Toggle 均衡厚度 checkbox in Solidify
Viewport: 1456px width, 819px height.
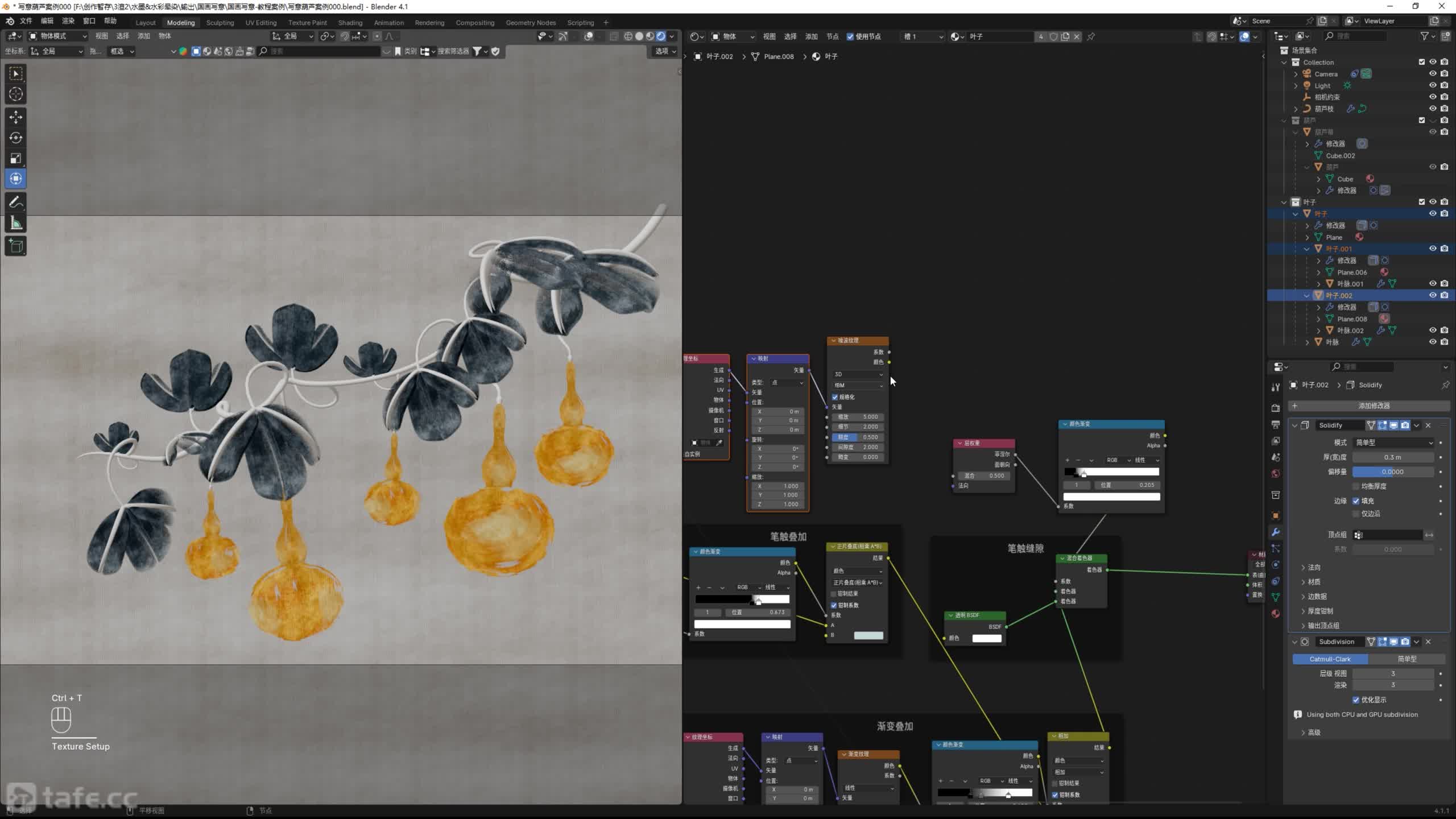click(x=1356, y=486)
